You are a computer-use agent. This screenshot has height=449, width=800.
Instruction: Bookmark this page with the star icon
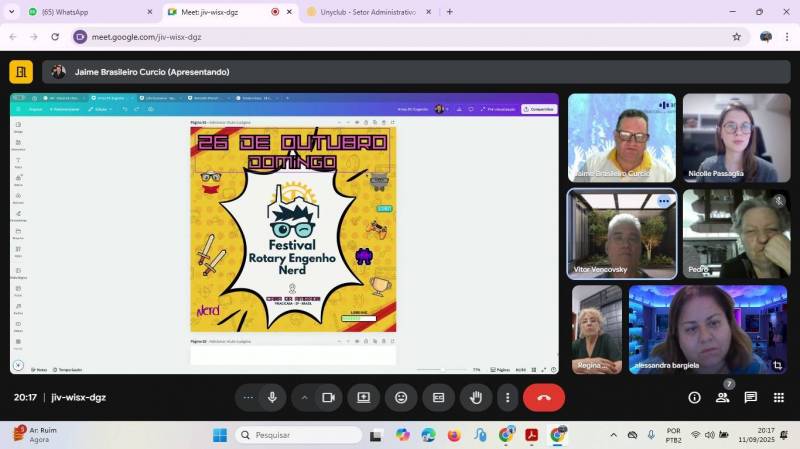click(737, 37)
